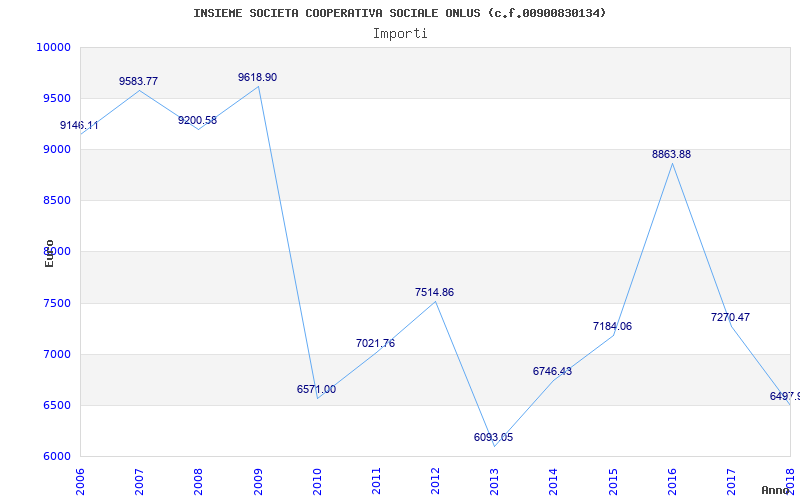
Task: Click the data label 7514.86
Action: [434, 292]
